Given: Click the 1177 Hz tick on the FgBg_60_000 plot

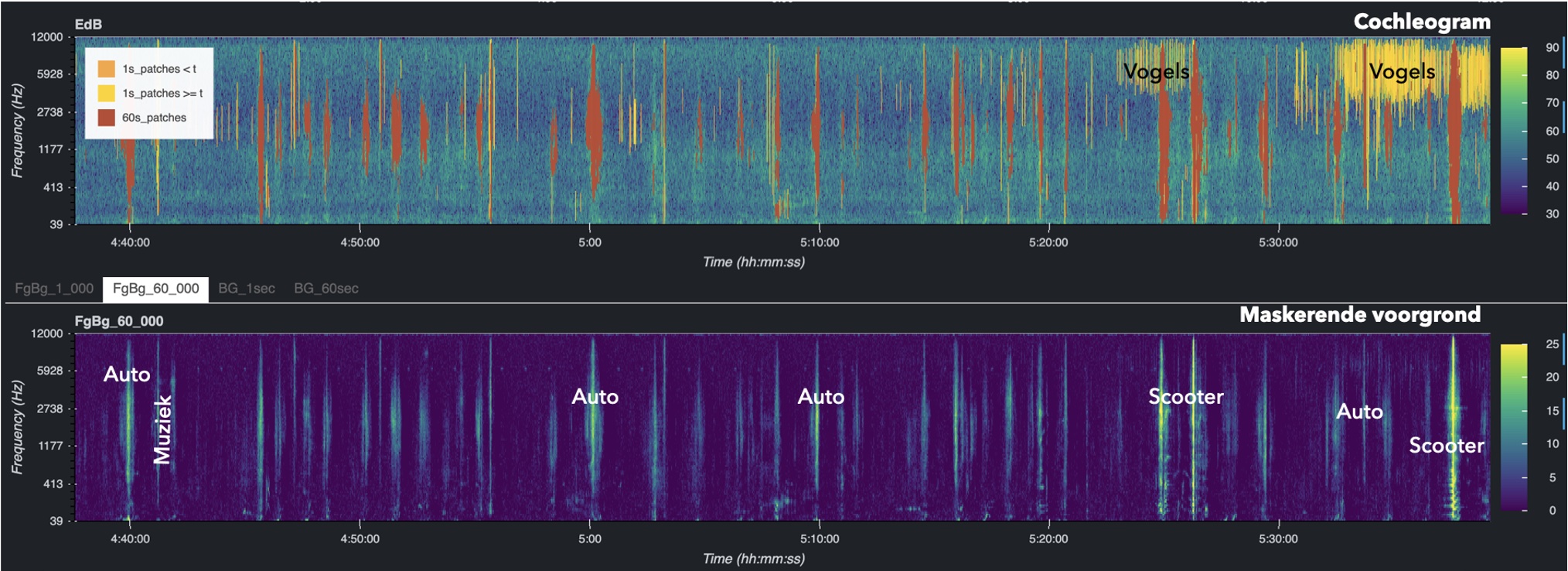Looking at the screenshot, I should click(x=50, y=446).
